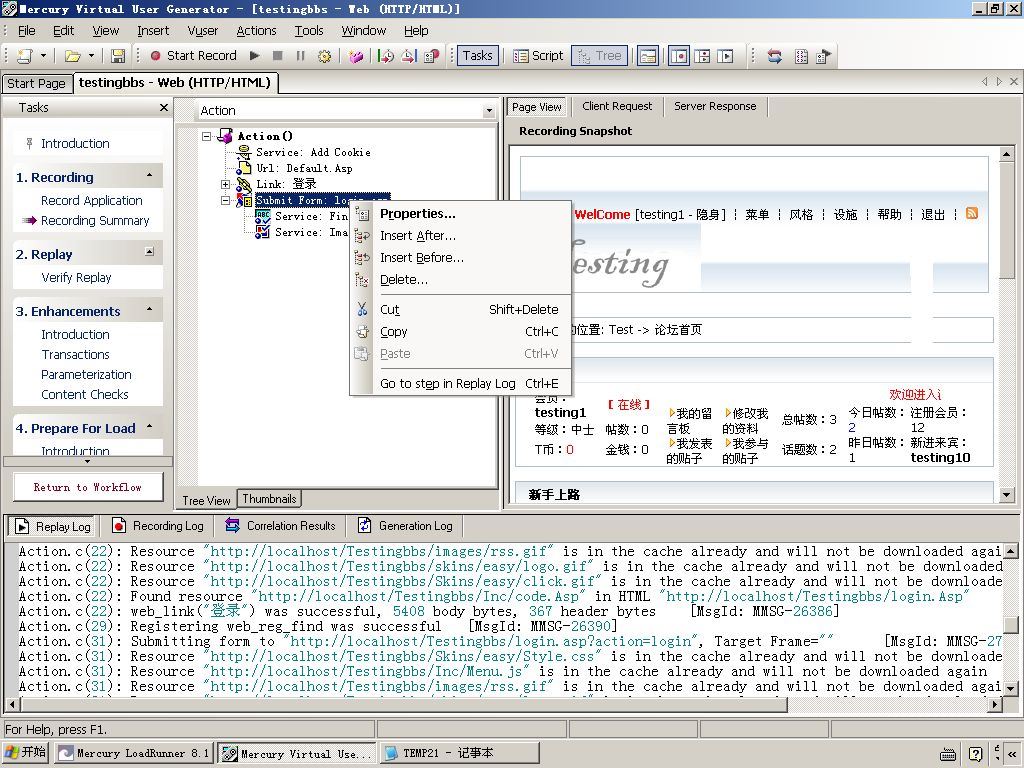Switch to Server Response tab
This screenshot has height=768, width=1024.
tap(715, 106)
